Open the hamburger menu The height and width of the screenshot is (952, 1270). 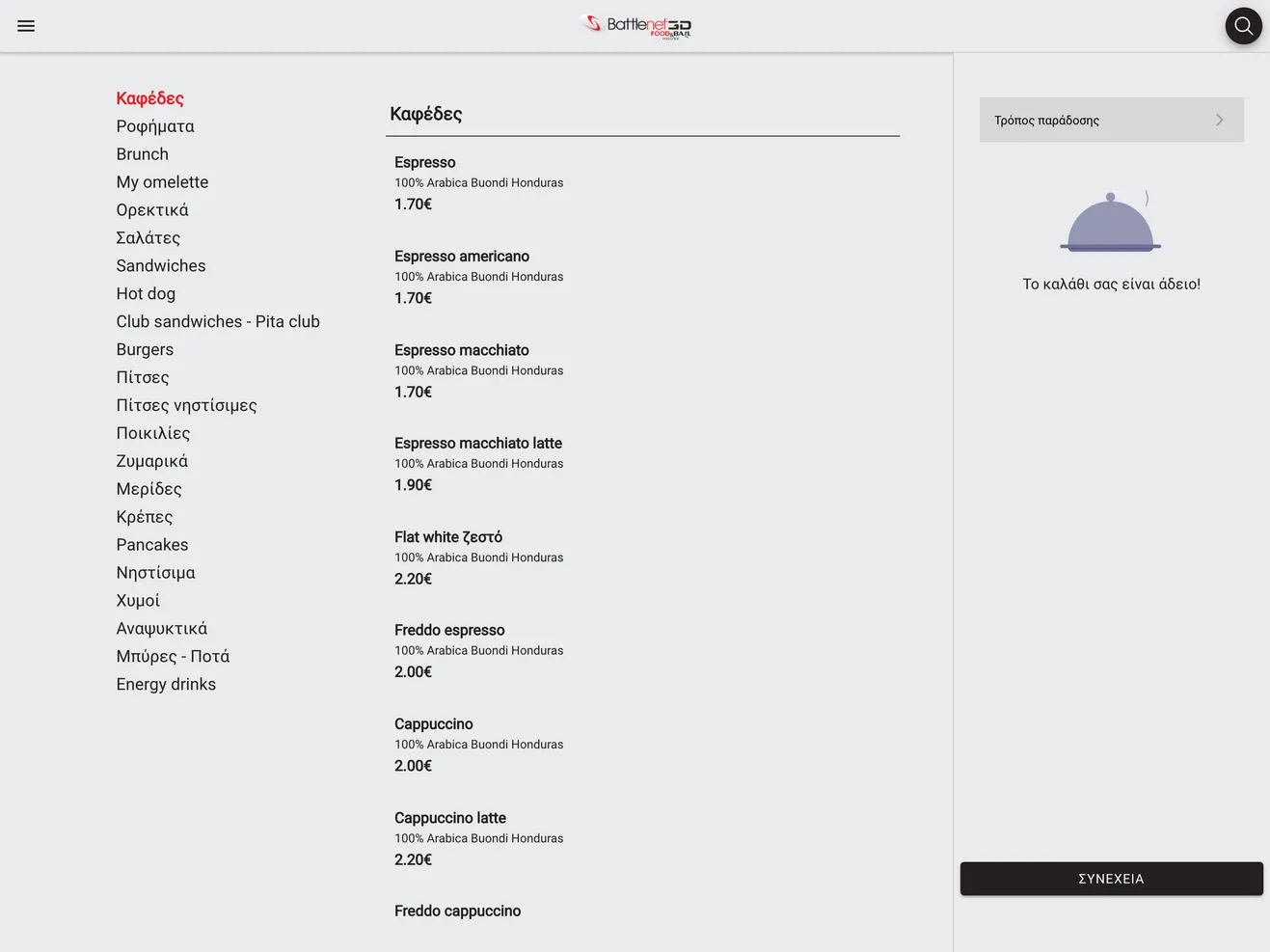coord(26,26)
